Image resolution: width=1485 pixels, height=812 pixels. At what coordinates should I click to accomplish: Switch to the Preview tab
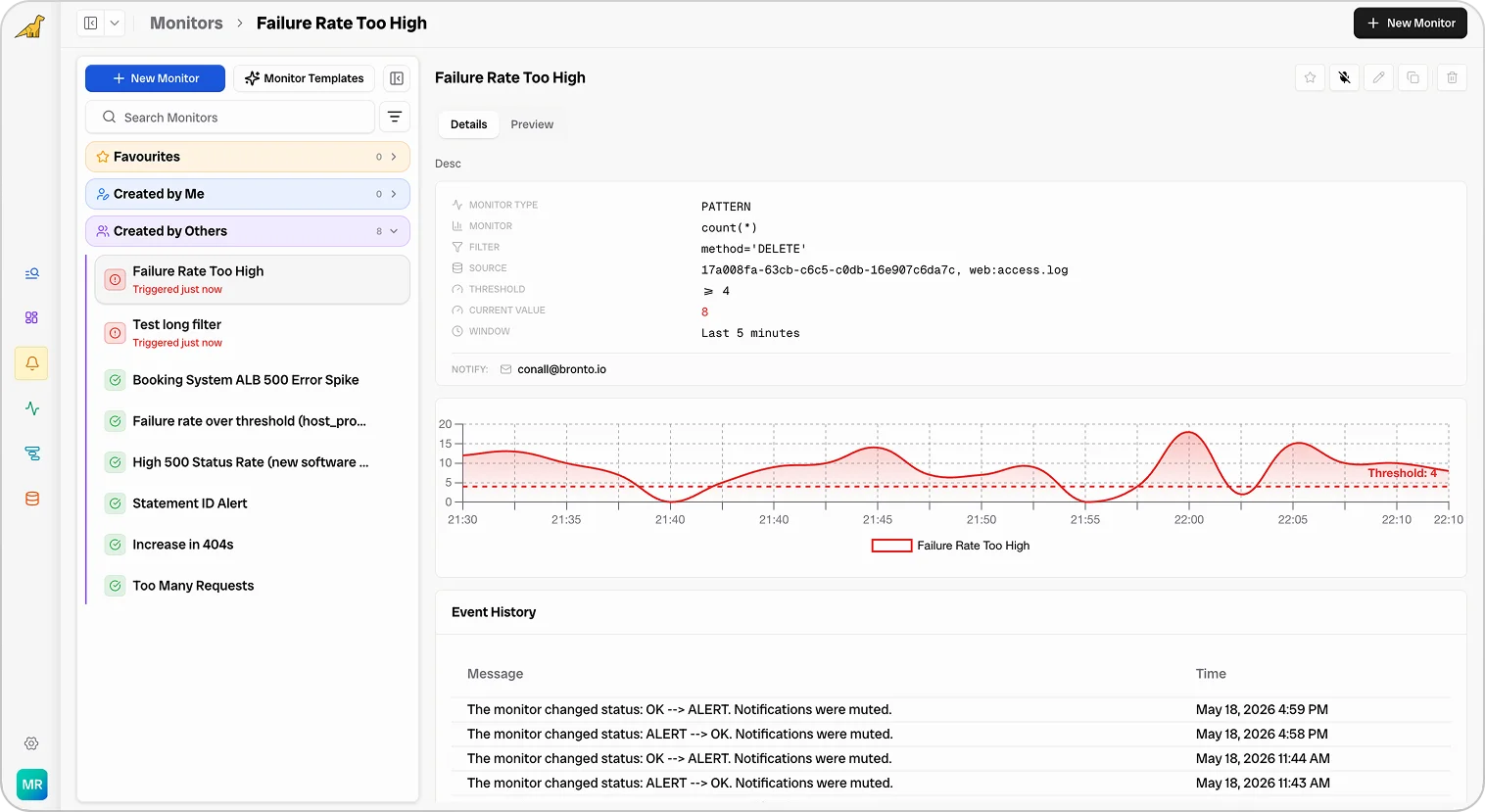[532, 124]
